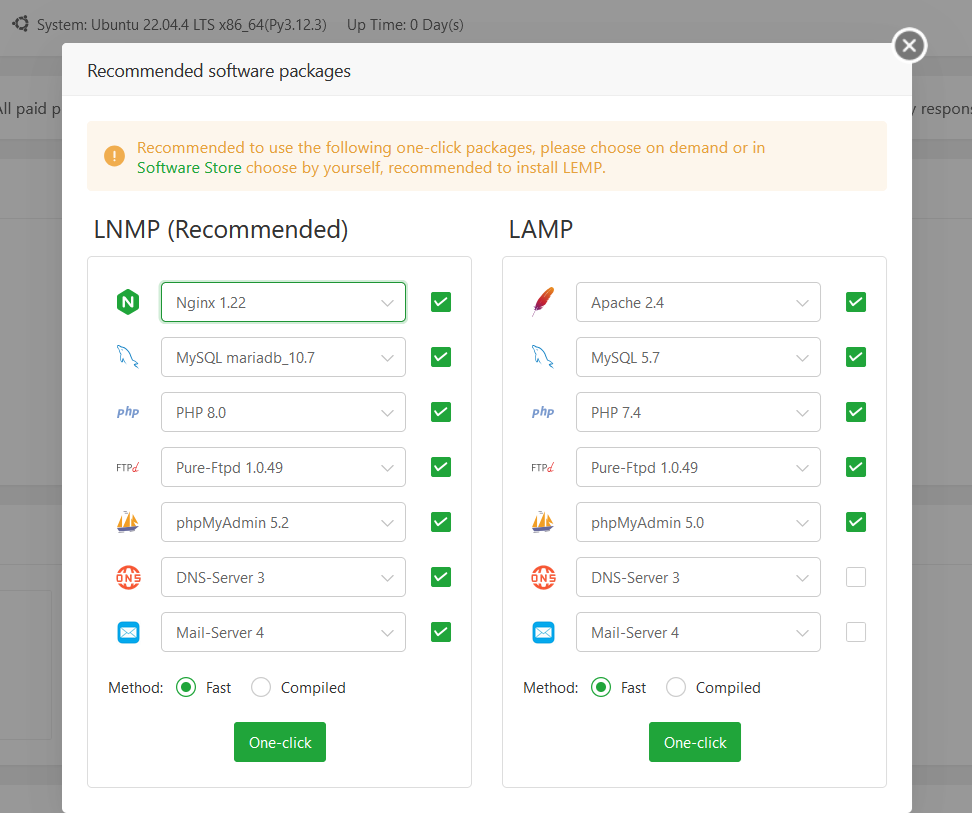Image resolution: width=972 pixels, height=813 pixels.
Task: Click the Mail-Server envelope icon in LAMP
Action: (x=544, y=633)
